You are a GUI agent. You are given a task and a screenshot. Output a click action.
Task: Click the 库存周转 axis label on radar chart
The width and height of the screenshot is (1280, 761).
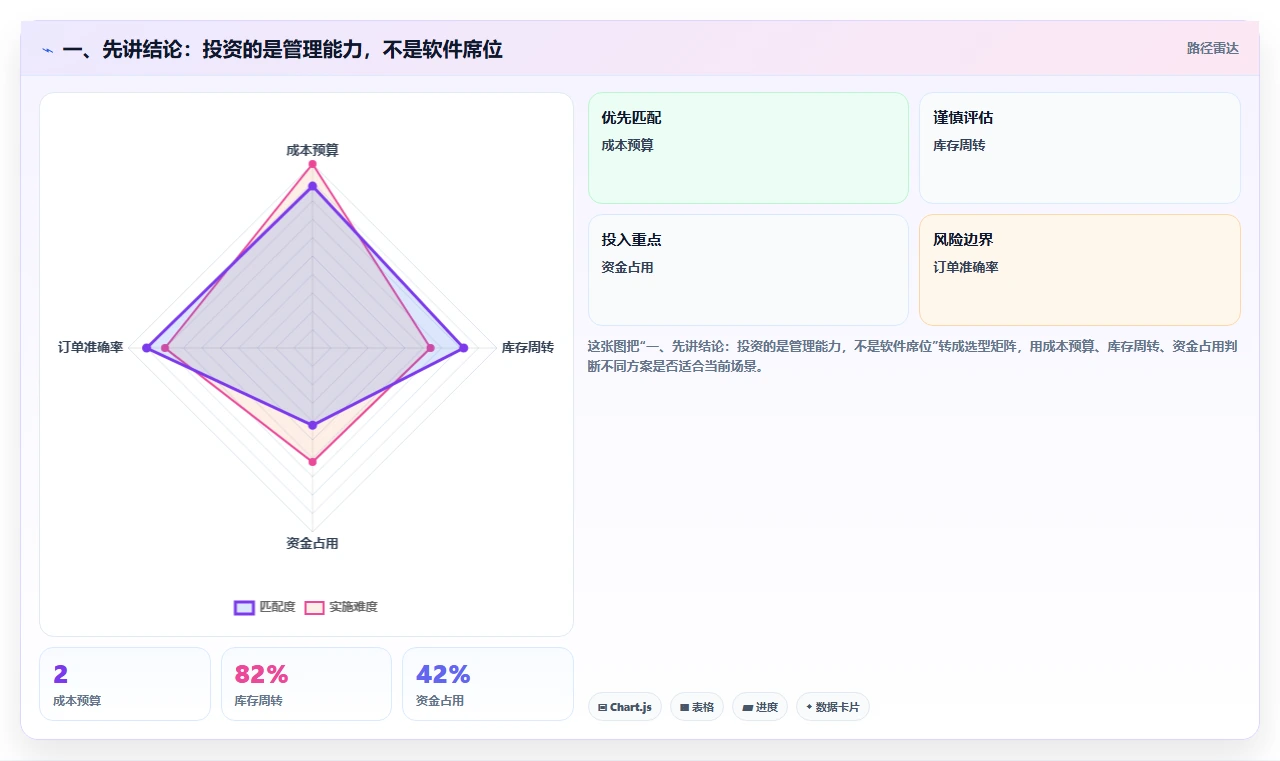pos(528,347)
